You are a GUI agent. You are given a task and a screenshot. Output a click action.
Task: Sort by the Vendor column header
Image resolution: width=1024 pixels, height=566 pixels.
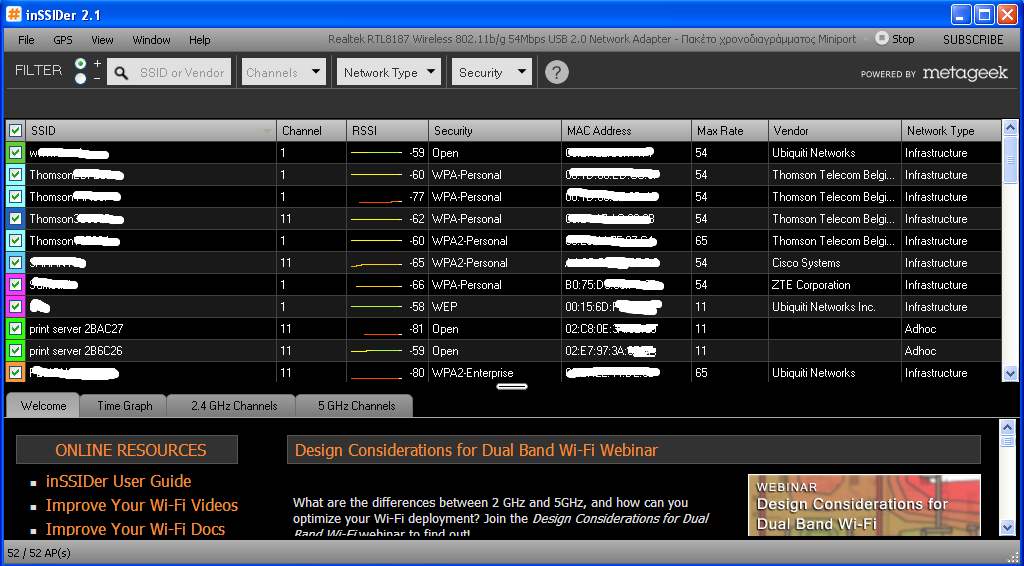coord(835,131)
